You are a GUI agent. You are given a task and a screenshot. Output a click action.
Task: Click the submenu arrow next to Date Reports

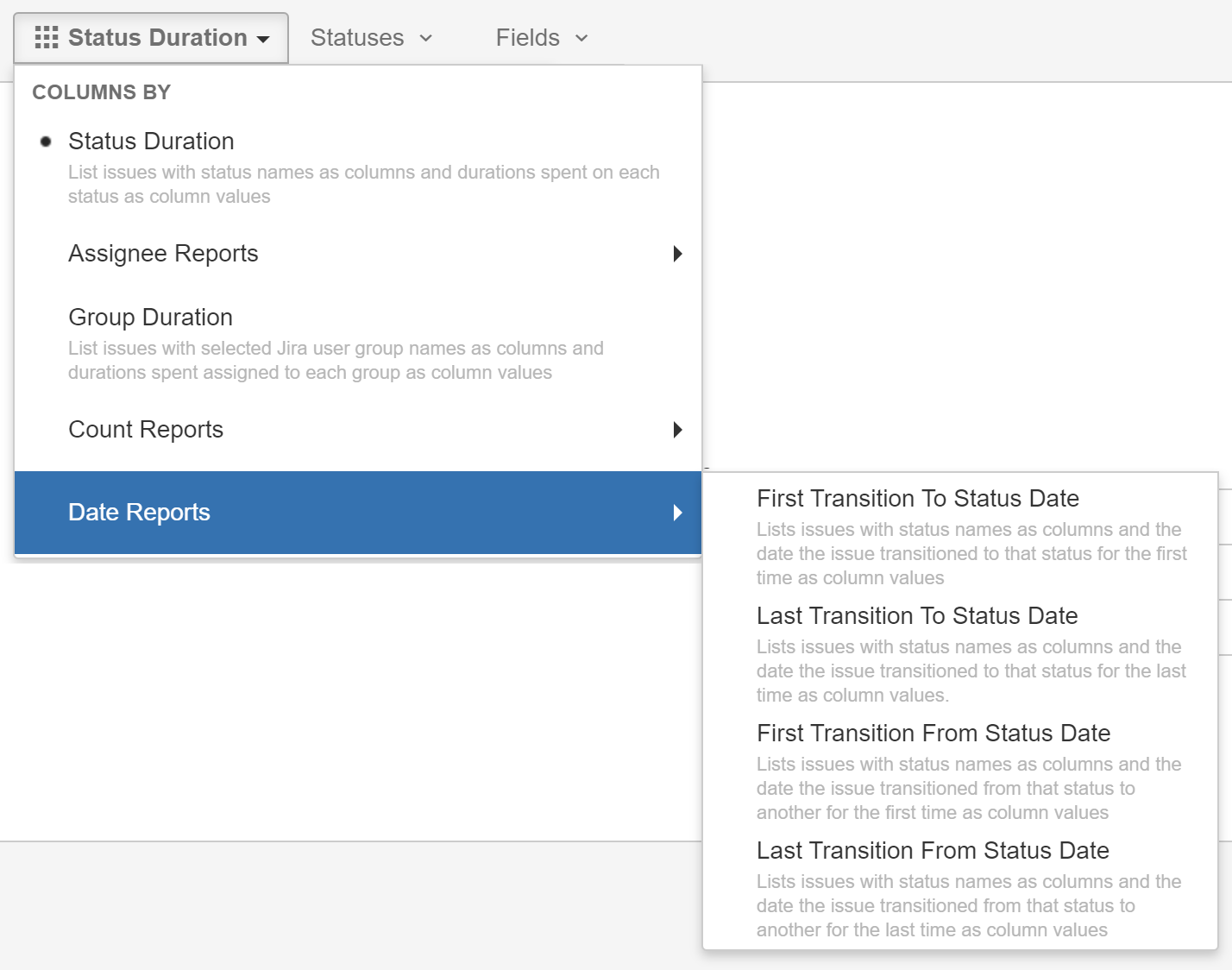pyautogui.click(x=678, y=513)
